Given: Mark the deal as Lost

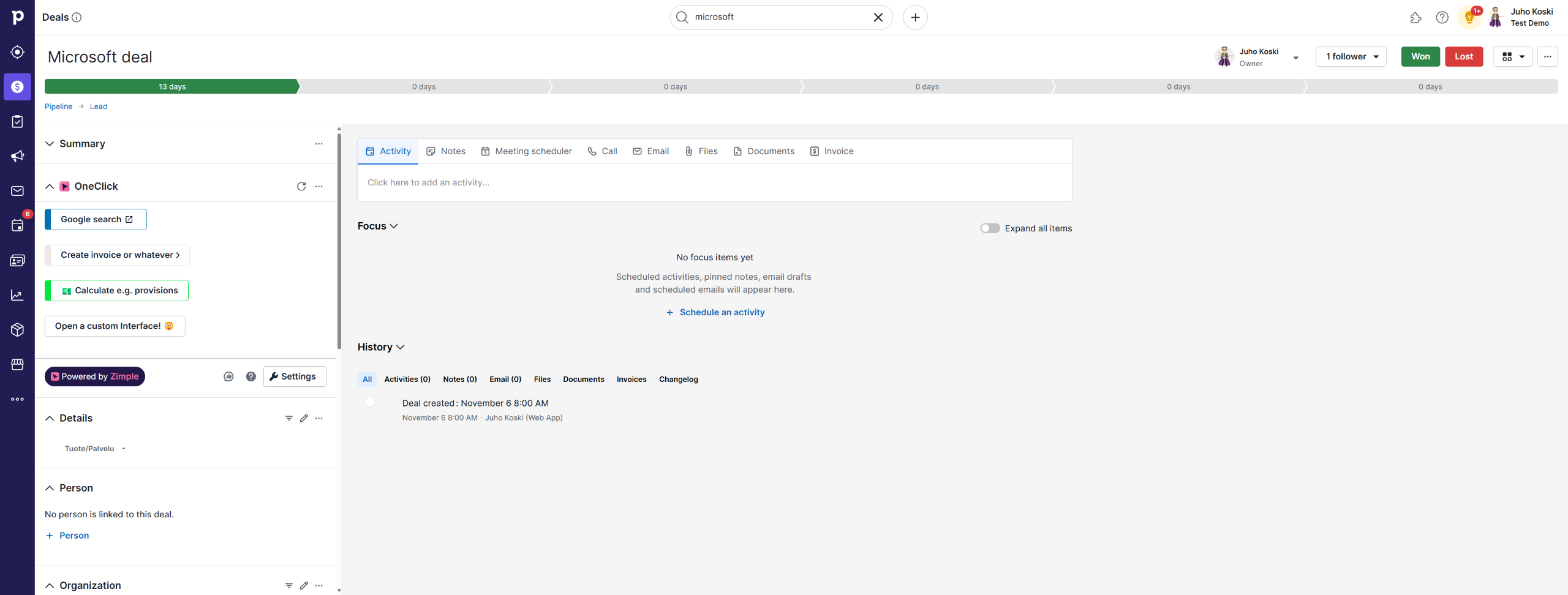Looking at the screenshot, I should point(1464,56).
